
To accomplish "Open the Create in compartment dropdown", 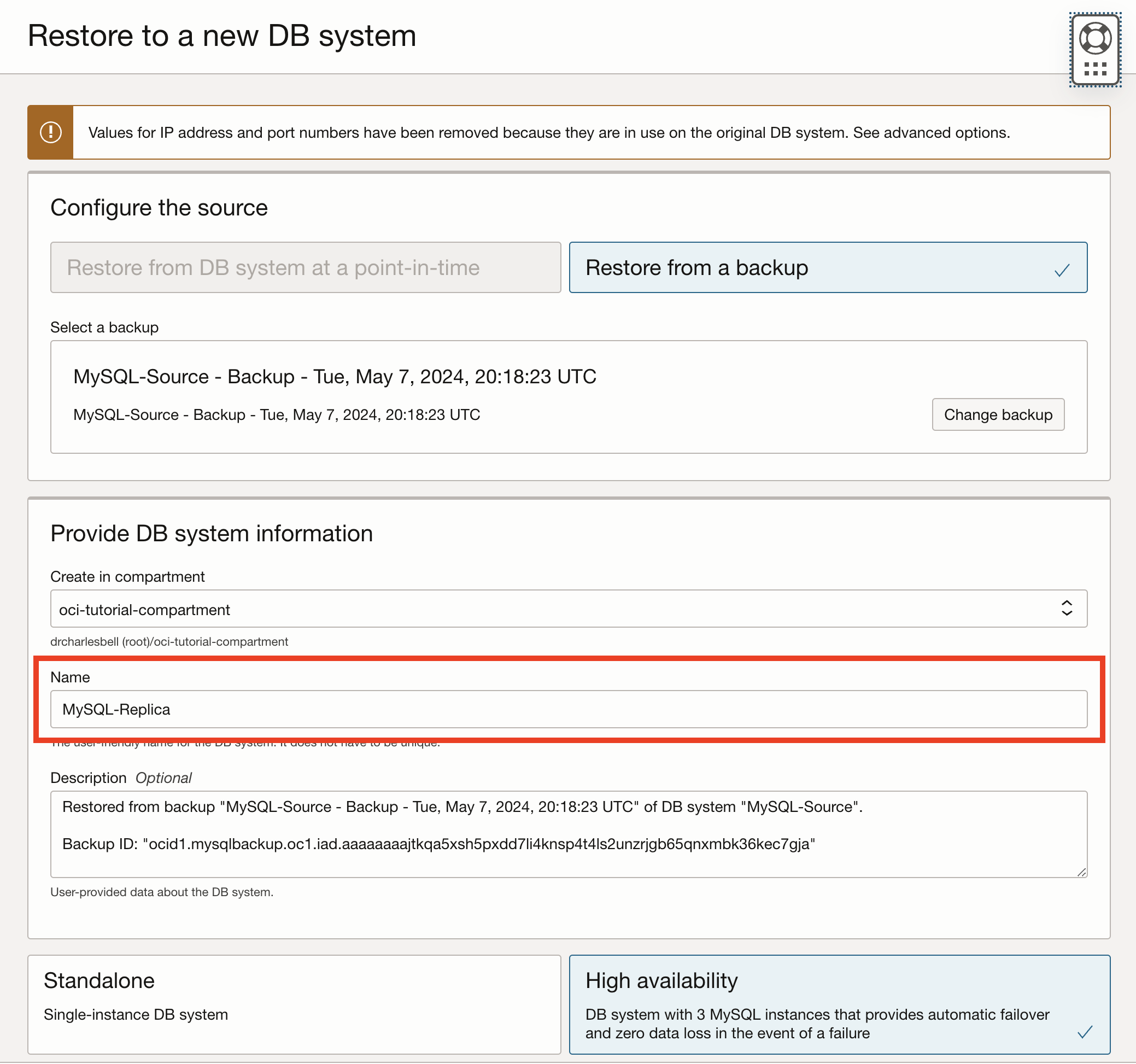I will 569,609.
